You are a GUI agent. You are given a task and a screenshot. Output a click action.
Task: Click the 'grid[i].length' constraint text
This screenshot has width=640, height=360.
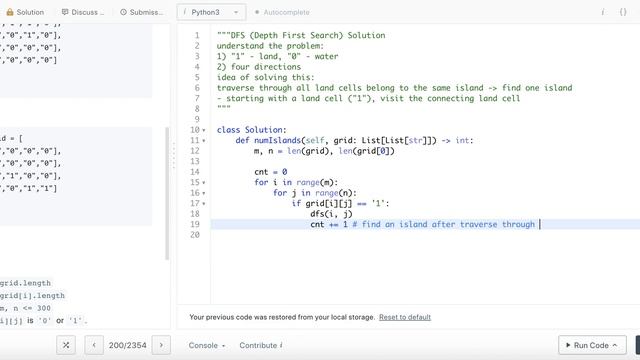pyautogui.click(x=32, y=296)
